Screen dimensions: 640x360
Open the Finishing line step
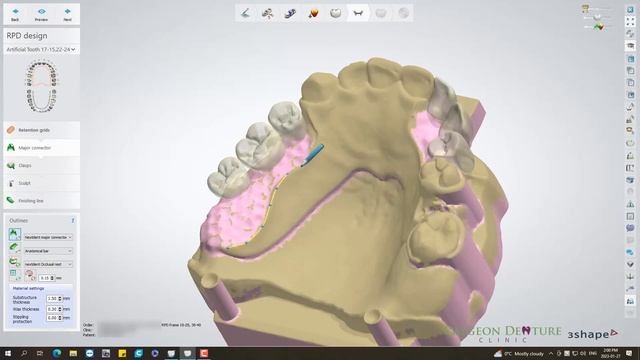[42, 201]
